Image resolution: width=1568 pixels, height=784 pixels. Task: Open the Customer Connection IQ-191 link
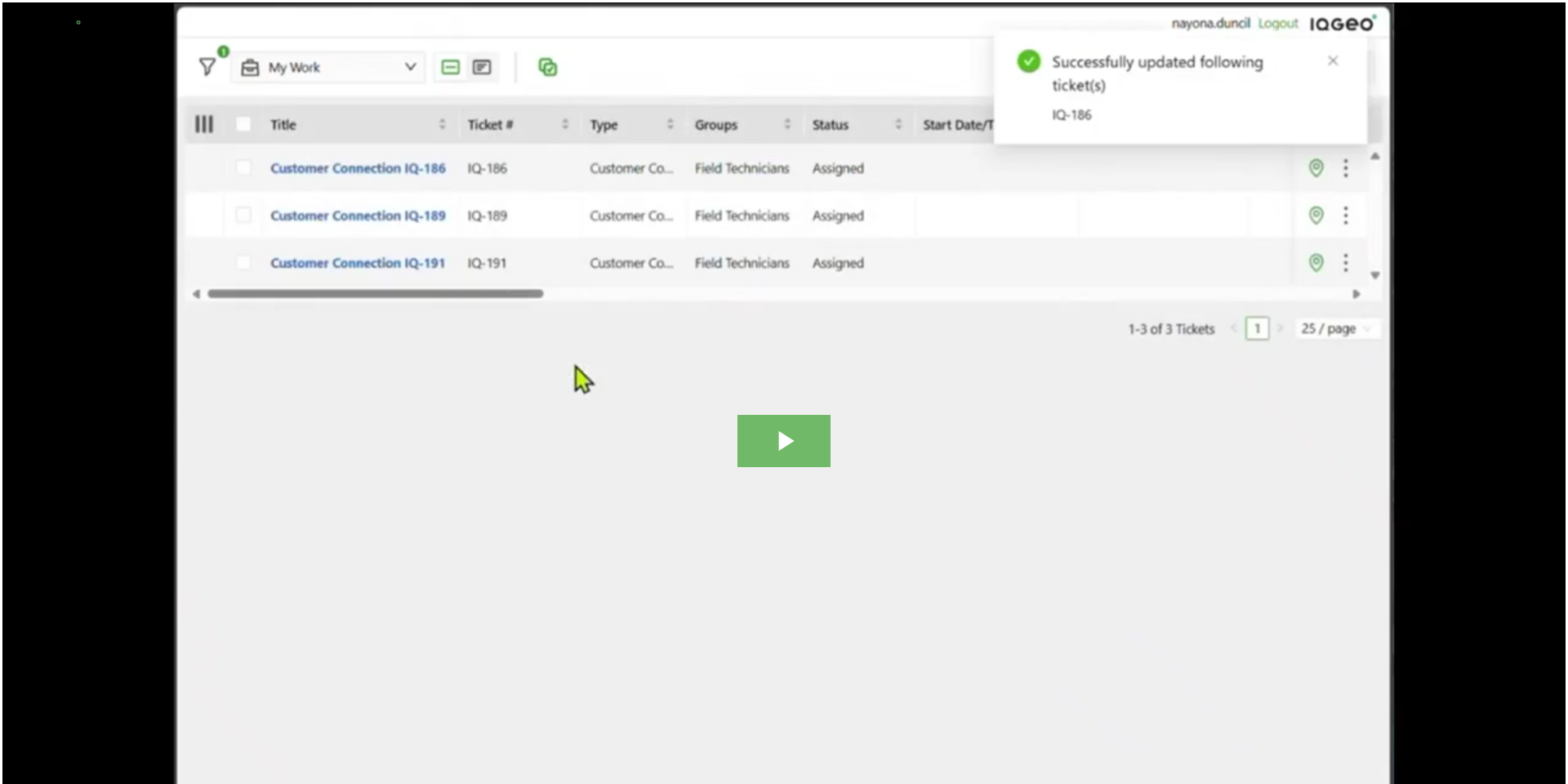pos(358,263)
